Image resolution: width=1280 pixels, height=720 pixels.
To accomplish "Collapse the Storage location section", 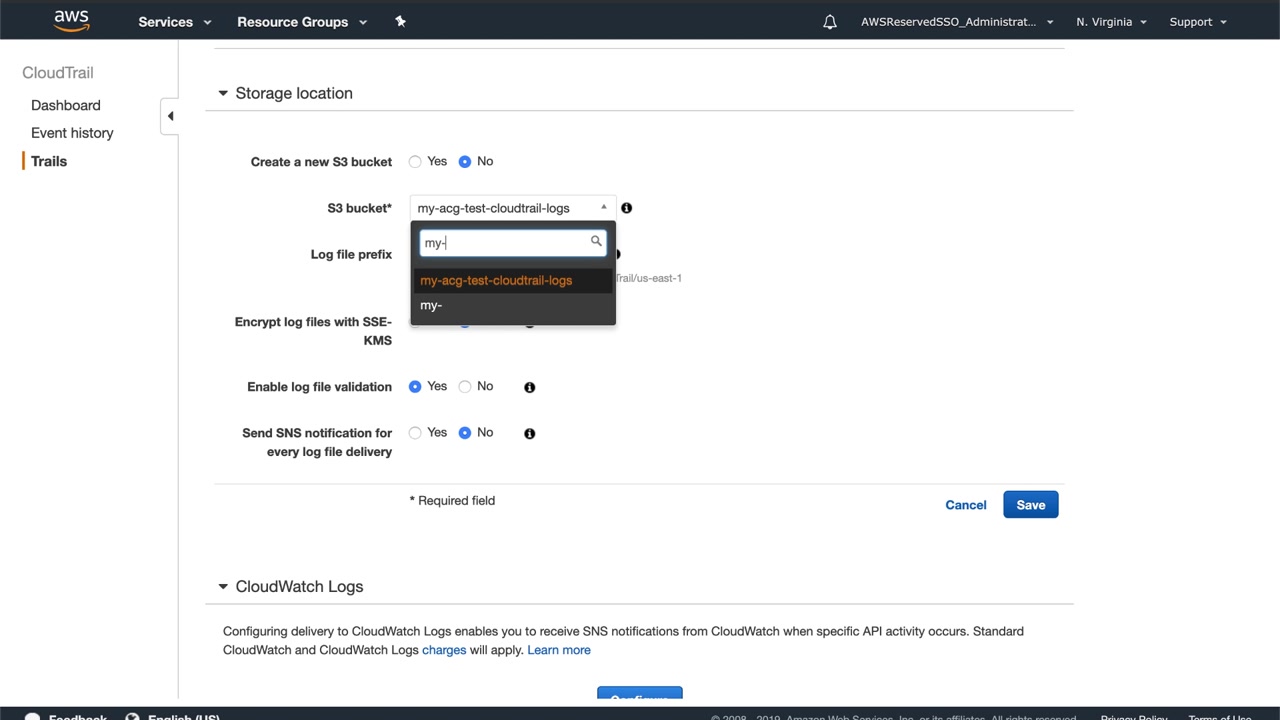I will [223, 93].
